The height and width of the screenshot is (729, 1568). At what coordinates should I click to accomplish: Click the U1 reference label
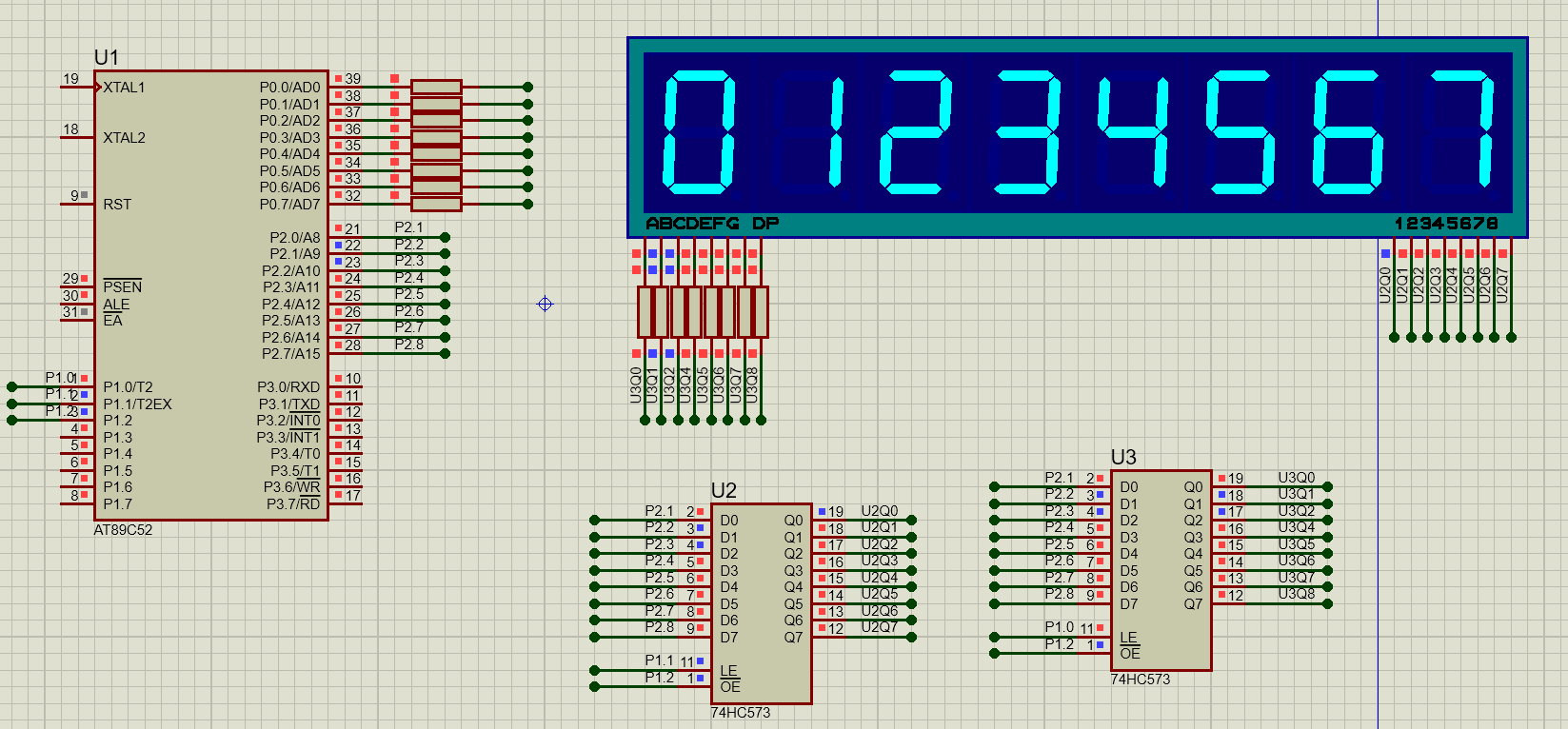[106, 58]
